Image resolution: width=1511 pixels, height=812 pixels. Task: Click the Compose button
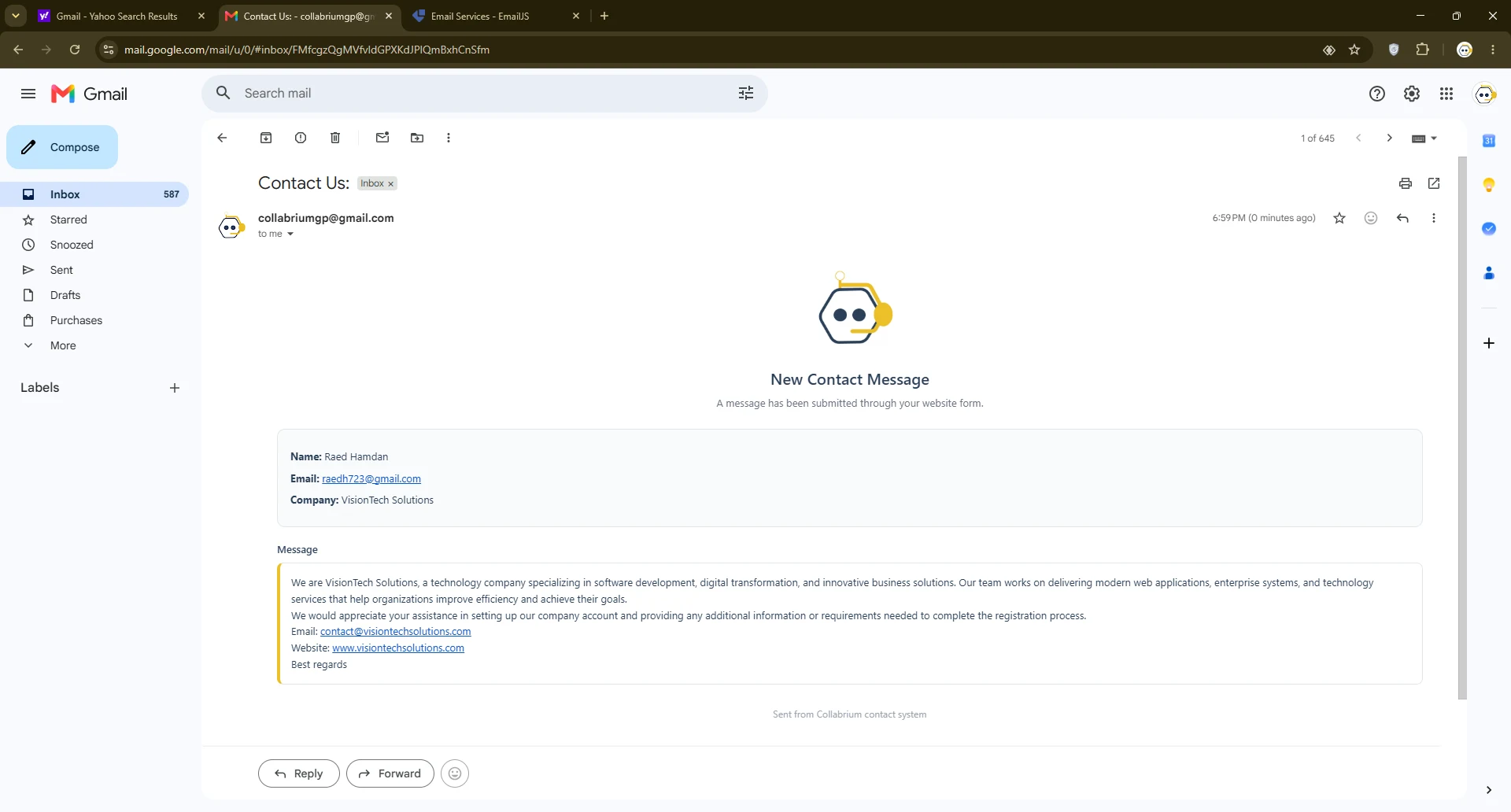coord(62,147)
